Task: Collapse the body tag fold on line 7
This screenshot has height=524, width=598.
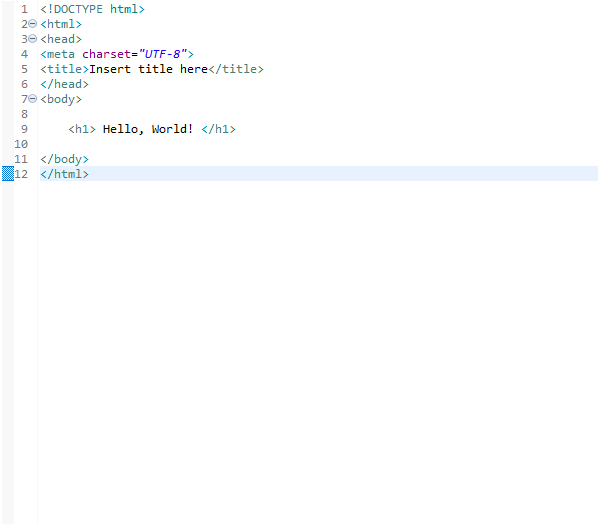Action: 33,99
